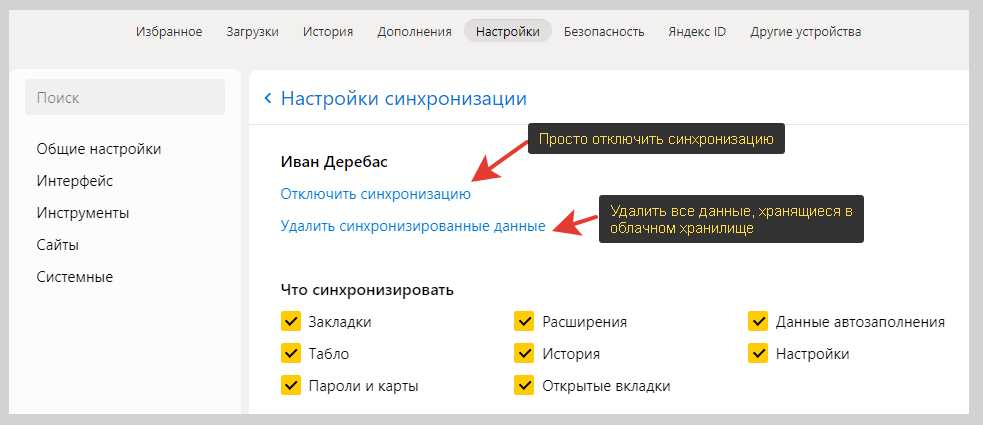This screenshot has height=425, width=983.
Task: Click the Поиск settings search field
Action: pyautogui.click(x=125, y=98)
